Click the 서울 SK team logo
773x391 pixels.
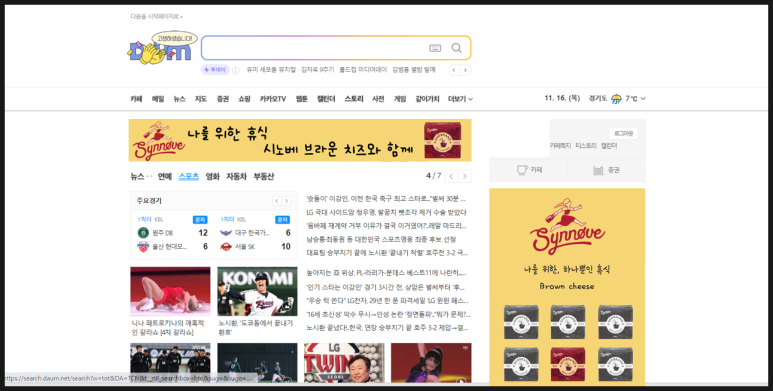tap(226, 247)
